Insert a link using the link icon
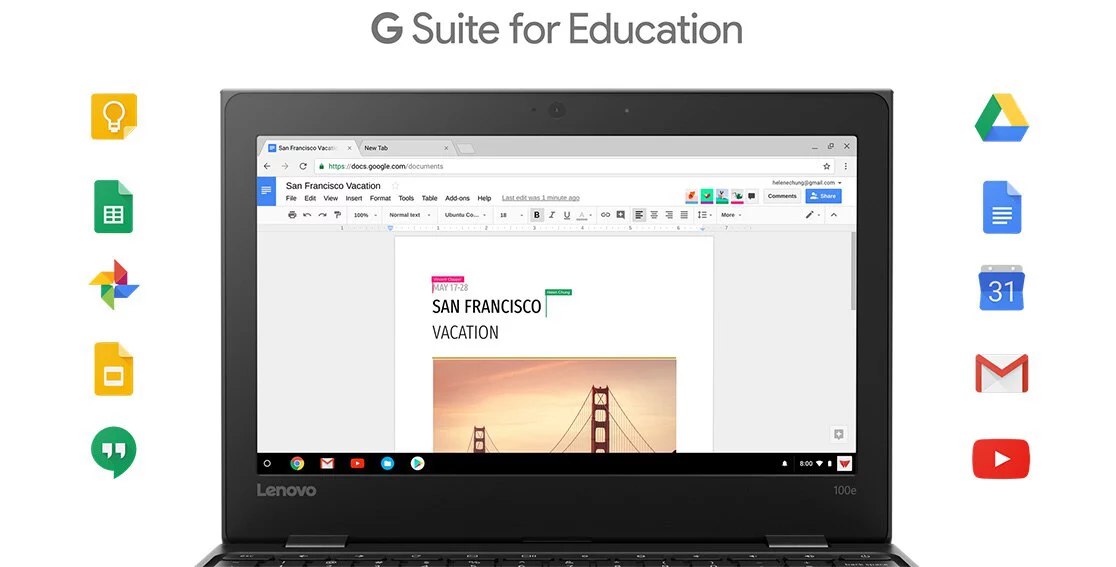This screenshot has height=567, width=1116. pos(605,215)
